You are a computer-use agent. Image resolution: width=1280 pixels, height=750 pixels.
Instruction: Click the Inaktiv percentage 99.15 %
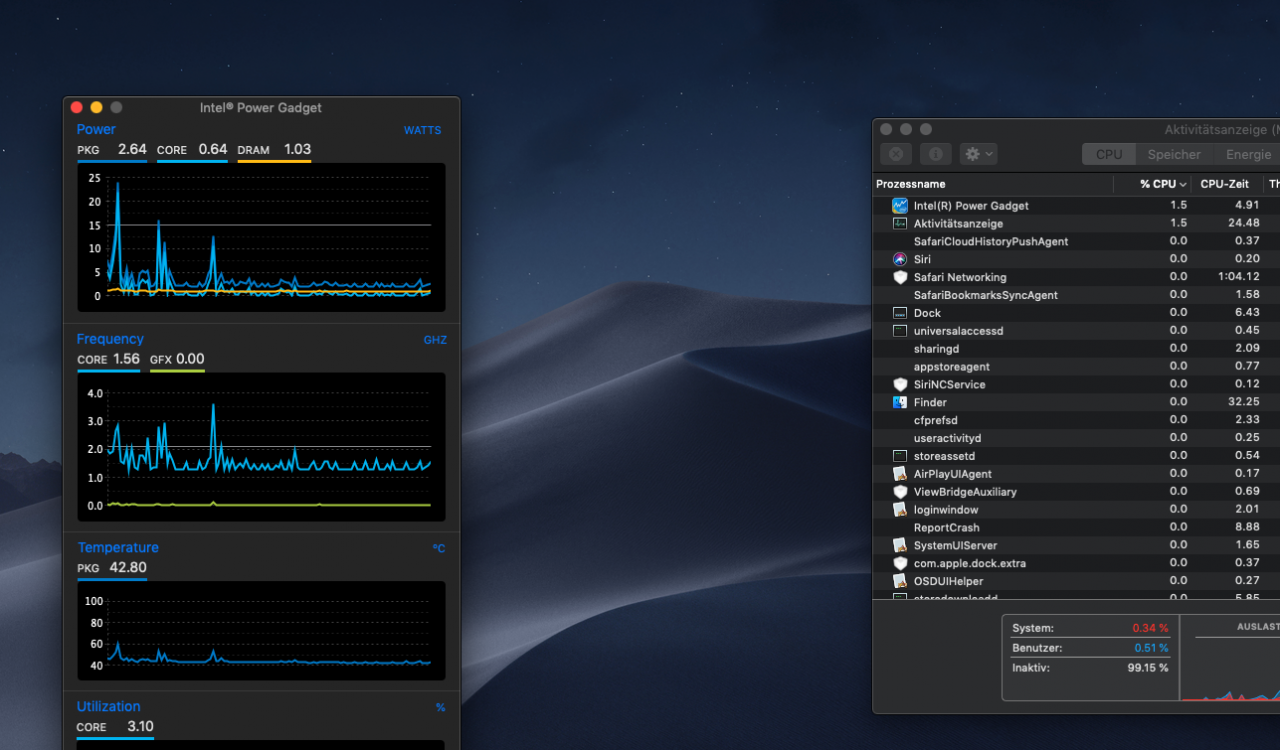pyautogui.click(x=1147, y=668)
